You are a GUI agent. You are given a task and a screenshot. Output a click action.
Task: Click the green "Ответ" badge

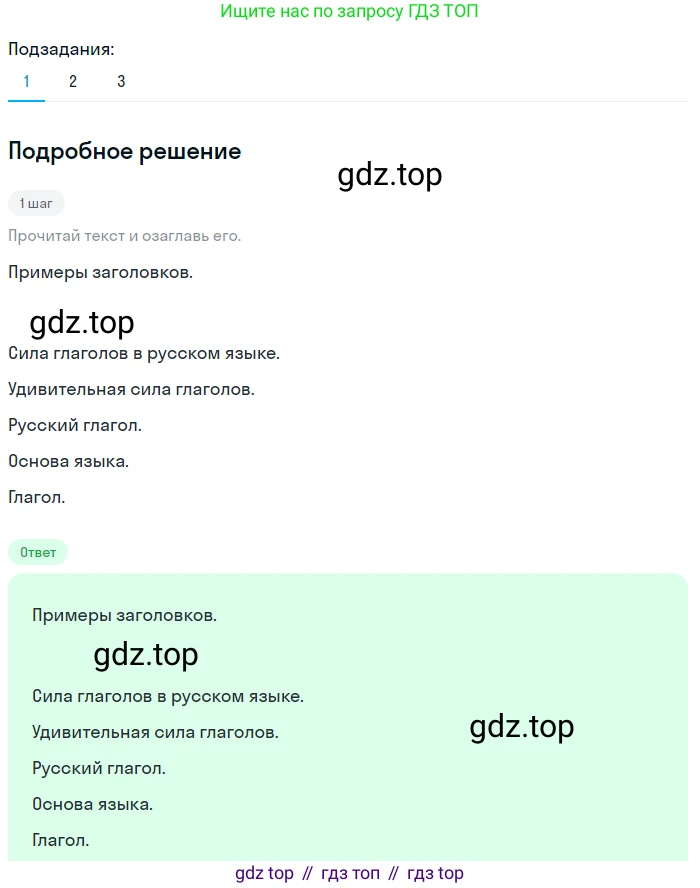coord(38,551)
